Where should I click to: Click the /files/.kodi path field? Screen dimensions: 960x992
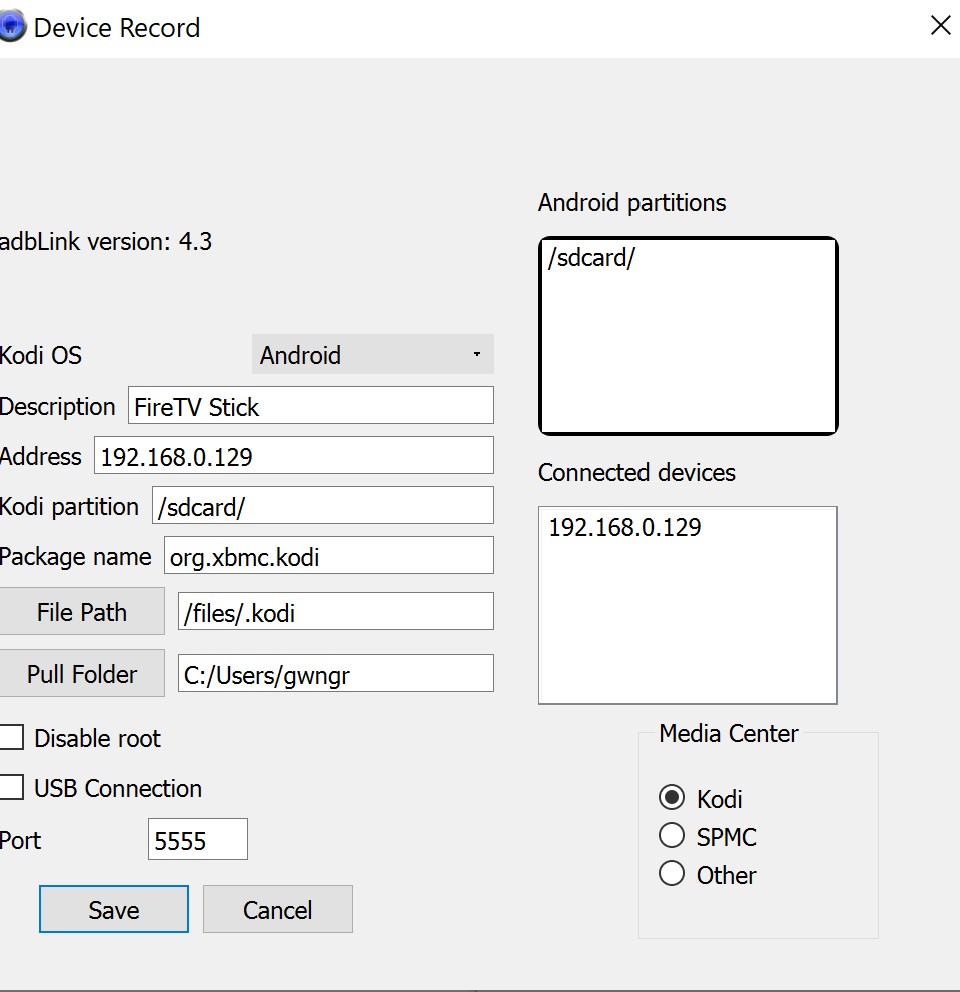pos(335,612)
